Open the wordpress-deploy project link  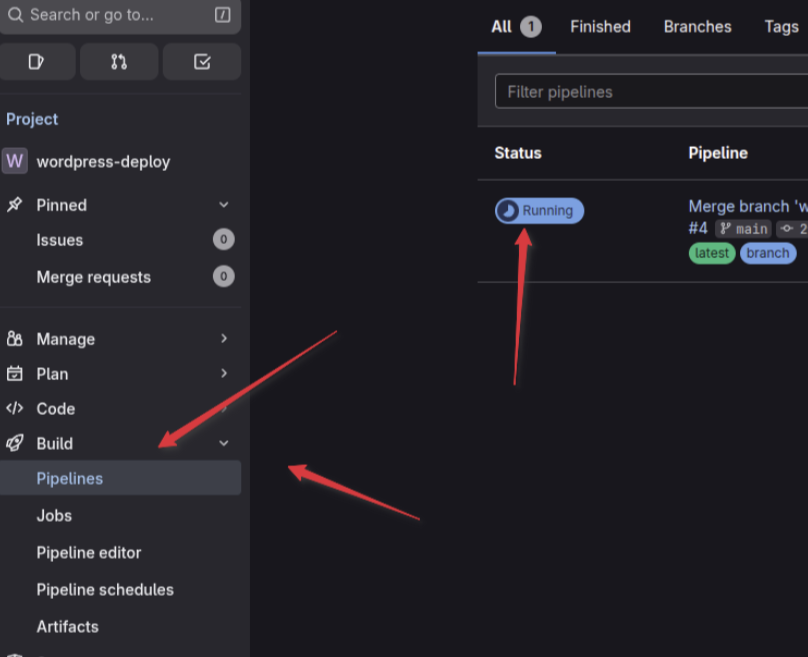pos(103,162)
